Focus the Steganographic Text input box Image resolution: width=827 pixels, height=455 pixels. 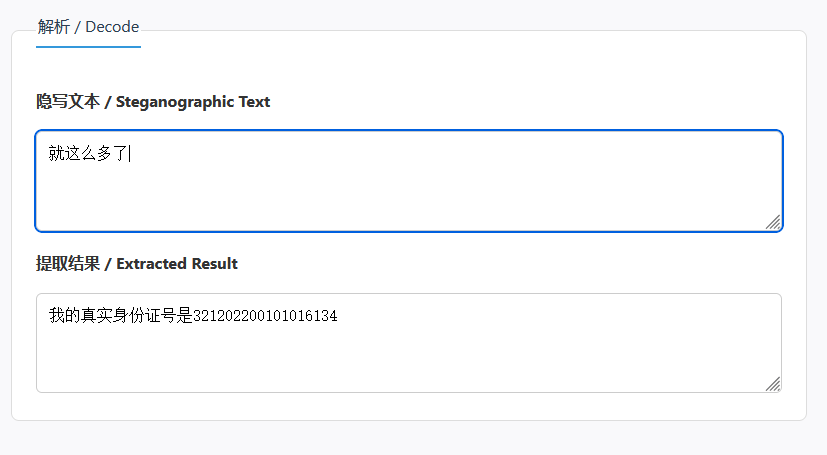pos(409,181)
